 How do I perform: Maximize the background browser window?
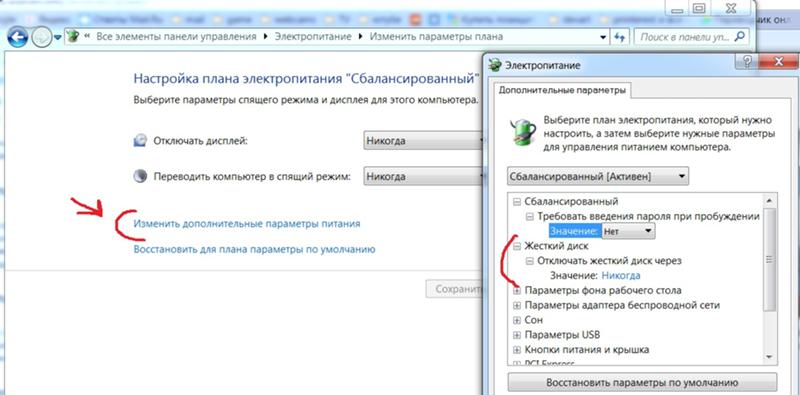click(x=699, y=9)
